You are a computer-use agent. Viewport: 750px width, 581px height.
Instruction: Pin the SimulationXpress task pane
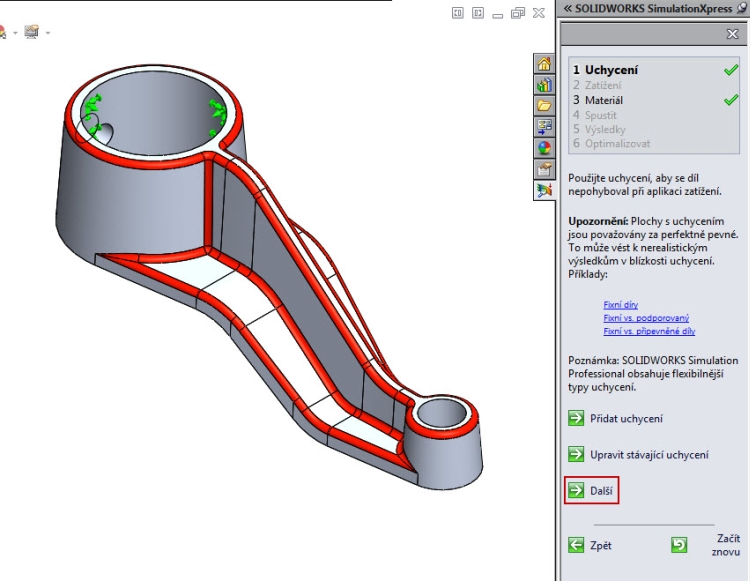pos(742,8)
